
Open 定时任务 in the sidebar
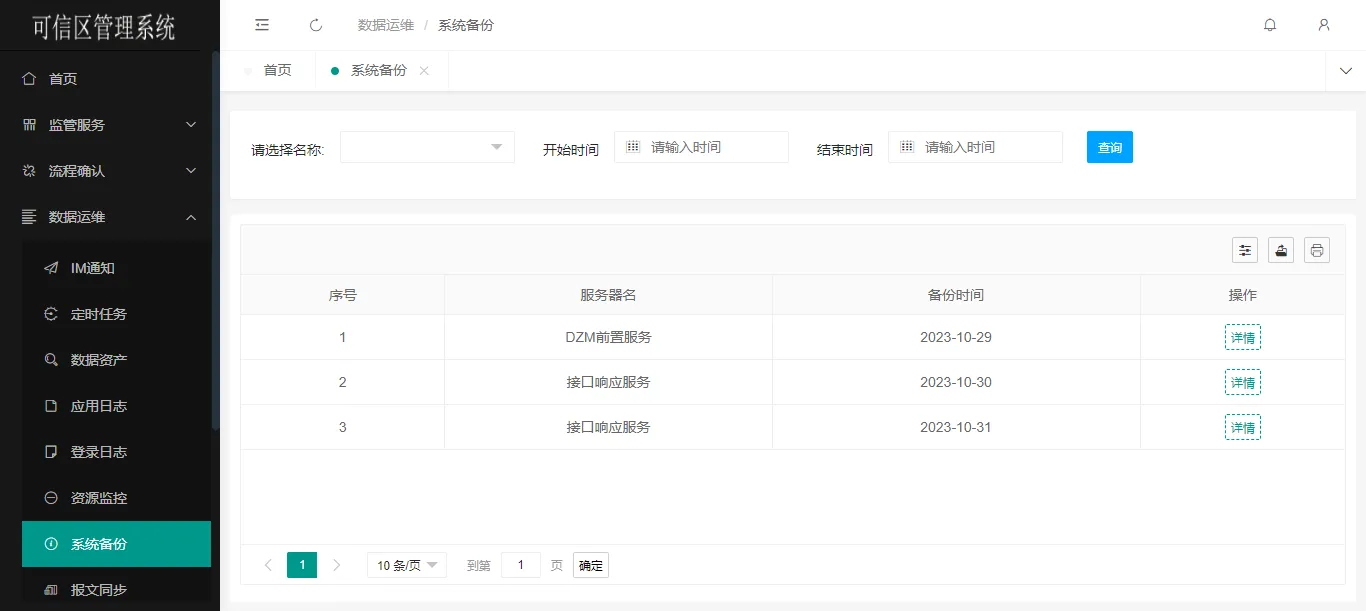point(99,314)
